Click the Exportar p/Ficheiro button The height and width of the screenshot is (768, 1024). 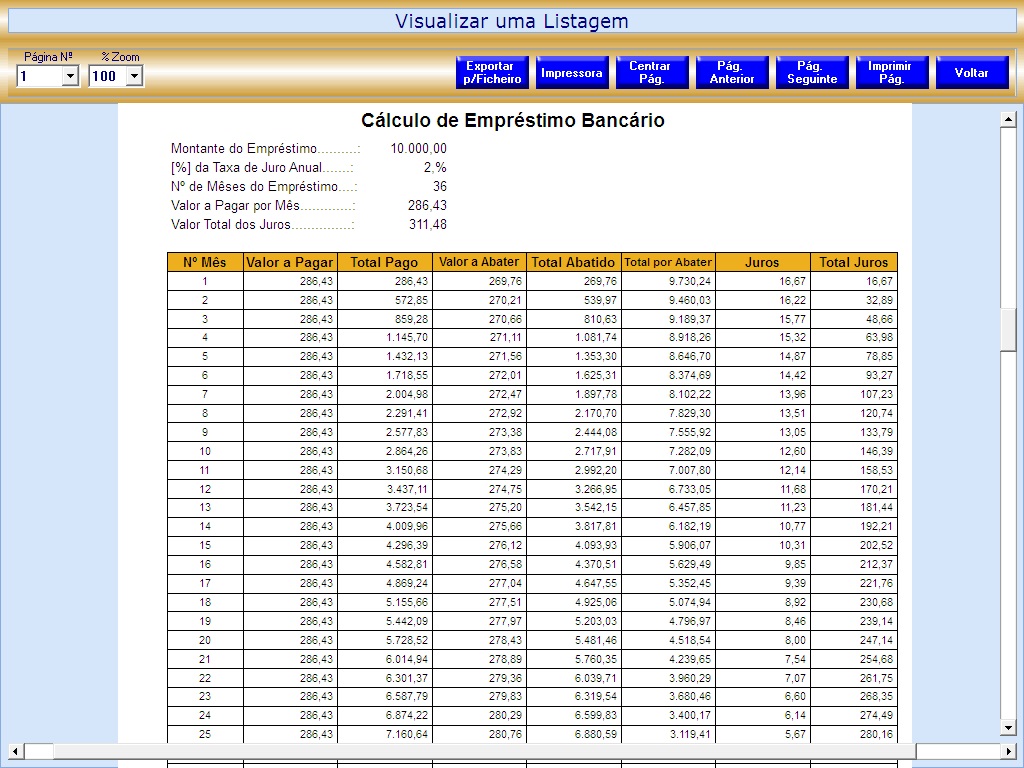coord(492,72)
